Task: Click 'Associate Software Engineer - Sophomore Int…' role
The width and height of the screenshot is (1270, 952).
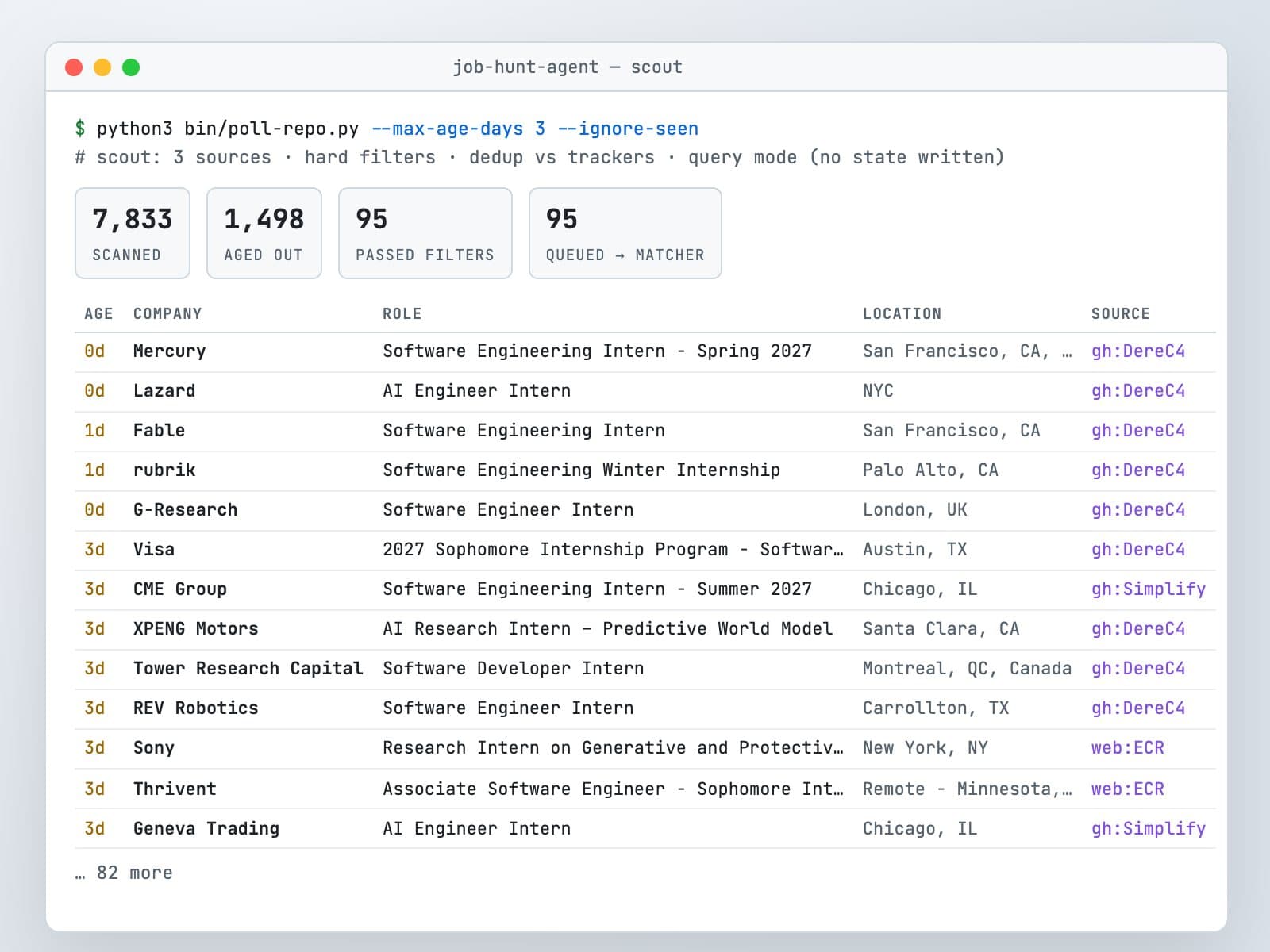Action: coord(613,789)
